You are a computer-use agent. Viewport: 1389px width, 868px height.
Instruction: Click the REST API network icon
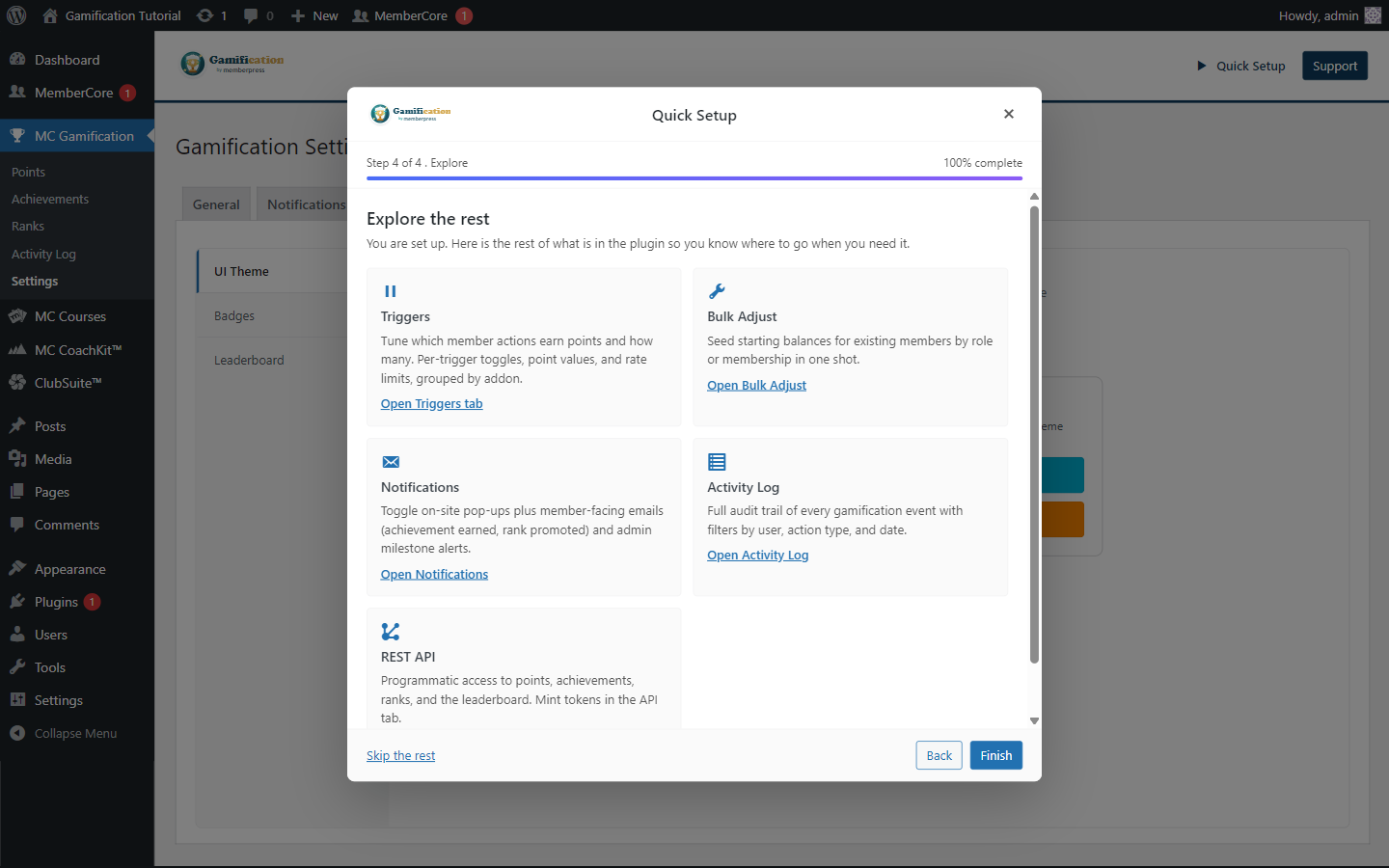(391, 632)
